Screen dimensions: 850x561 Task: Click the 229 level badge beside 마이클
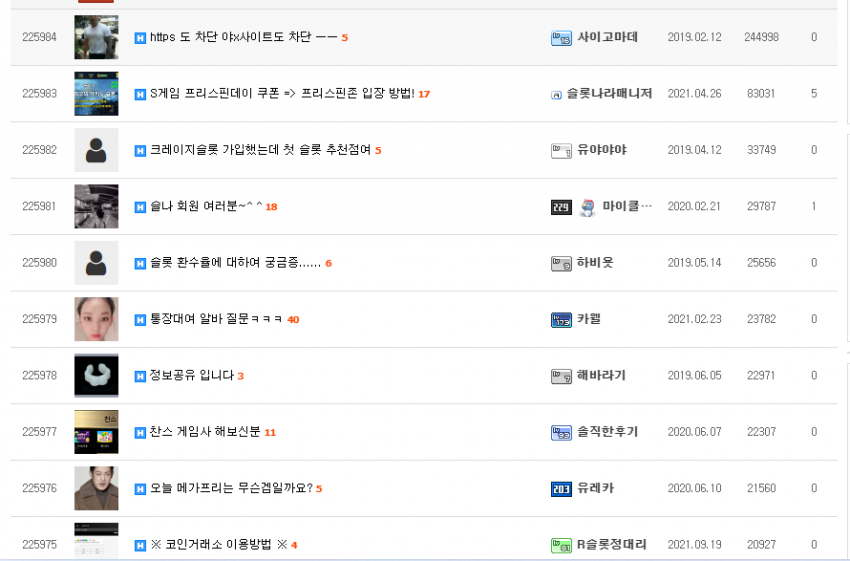(561, 207)
